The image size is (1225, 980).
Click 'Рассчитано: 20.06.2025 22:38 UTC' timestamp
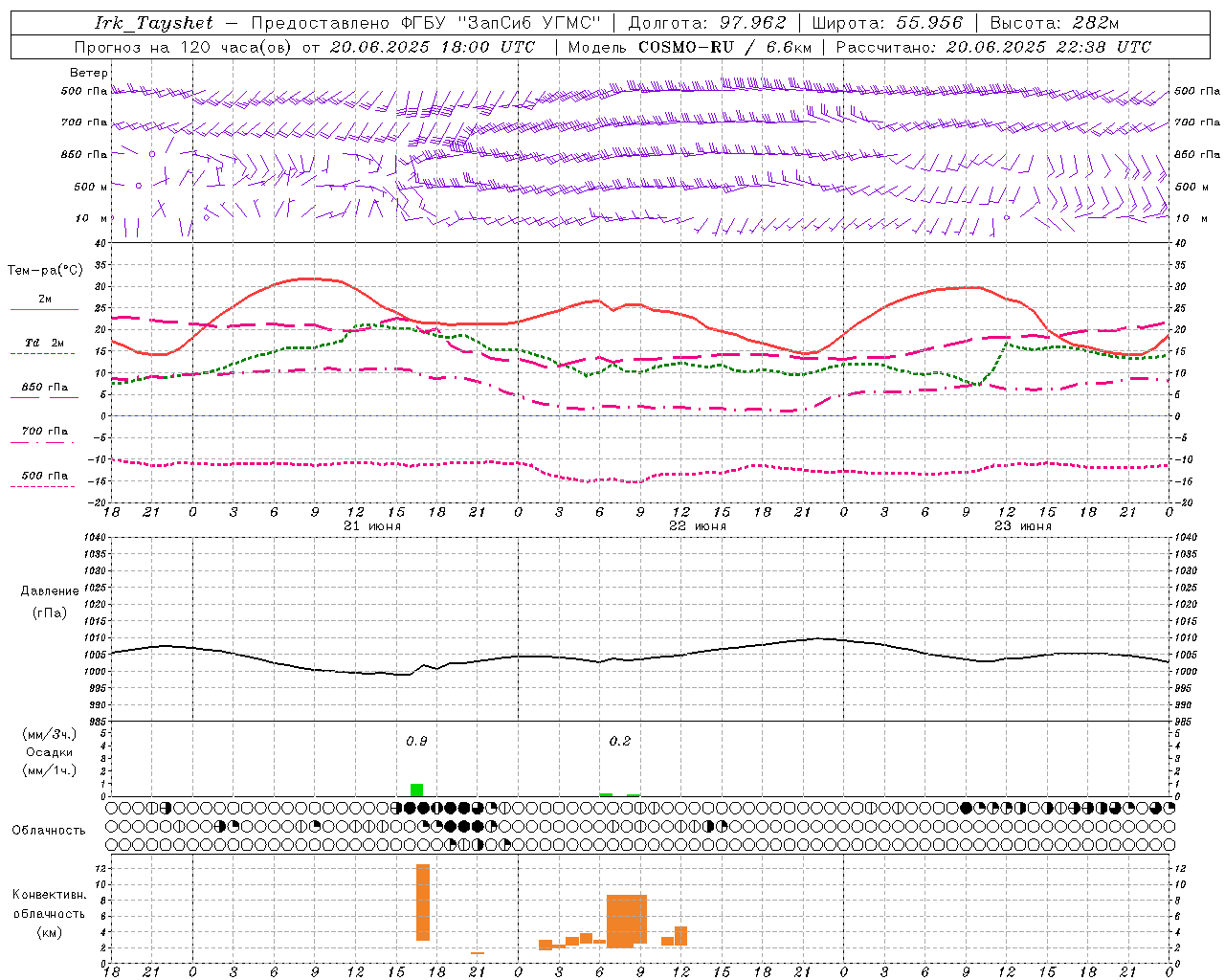[x=993, y=47]
